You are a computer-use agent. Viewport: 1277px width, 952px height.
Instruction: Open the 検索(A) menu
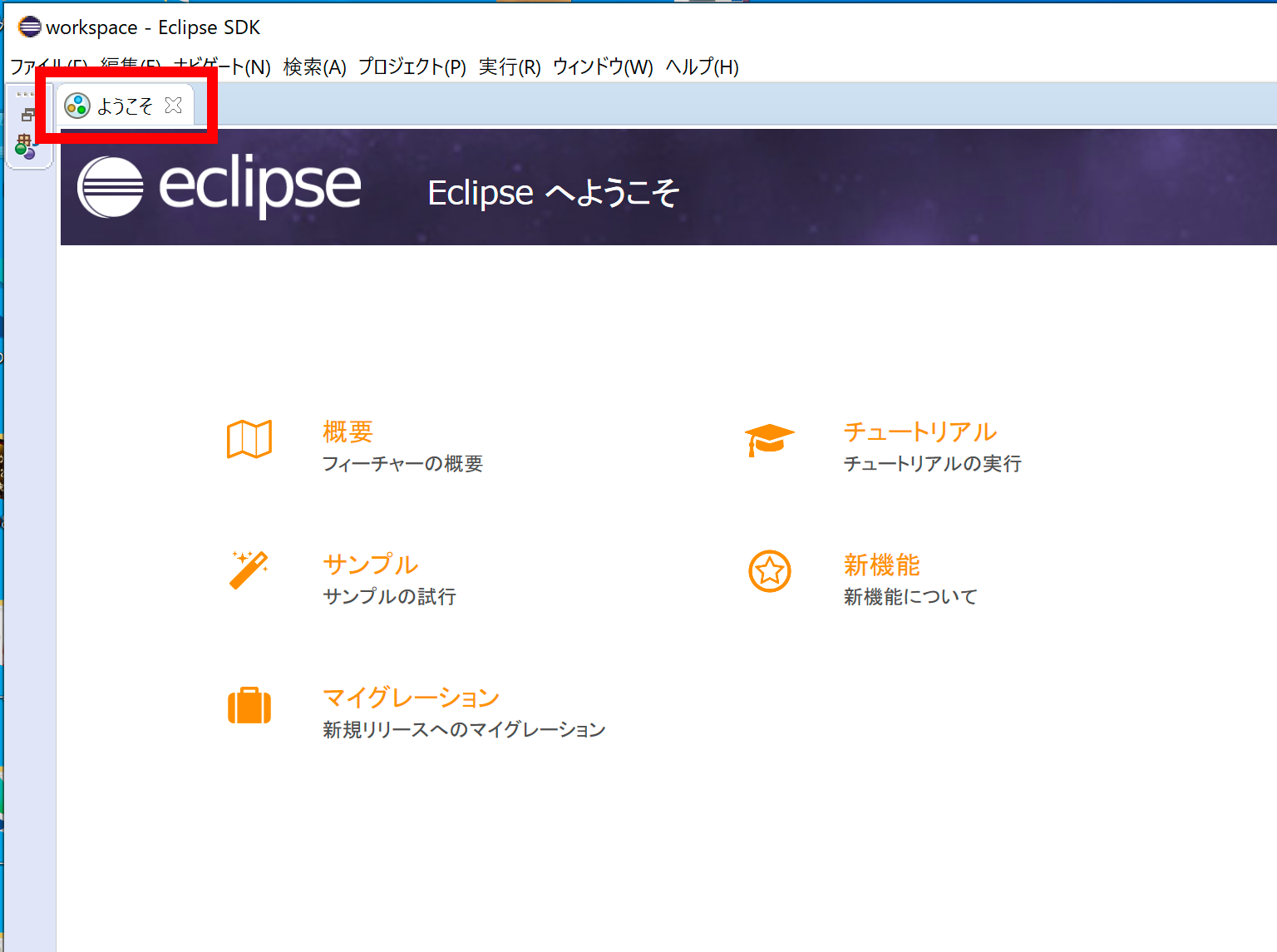coord(314,67)
